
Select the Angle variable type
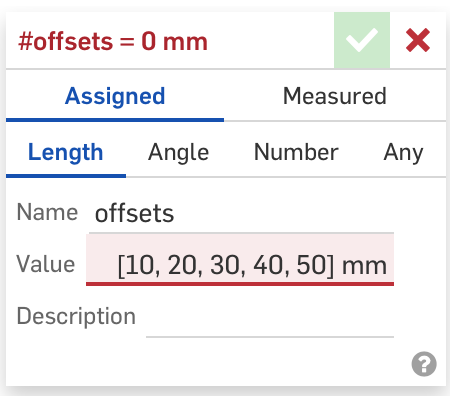pos(178,152)
